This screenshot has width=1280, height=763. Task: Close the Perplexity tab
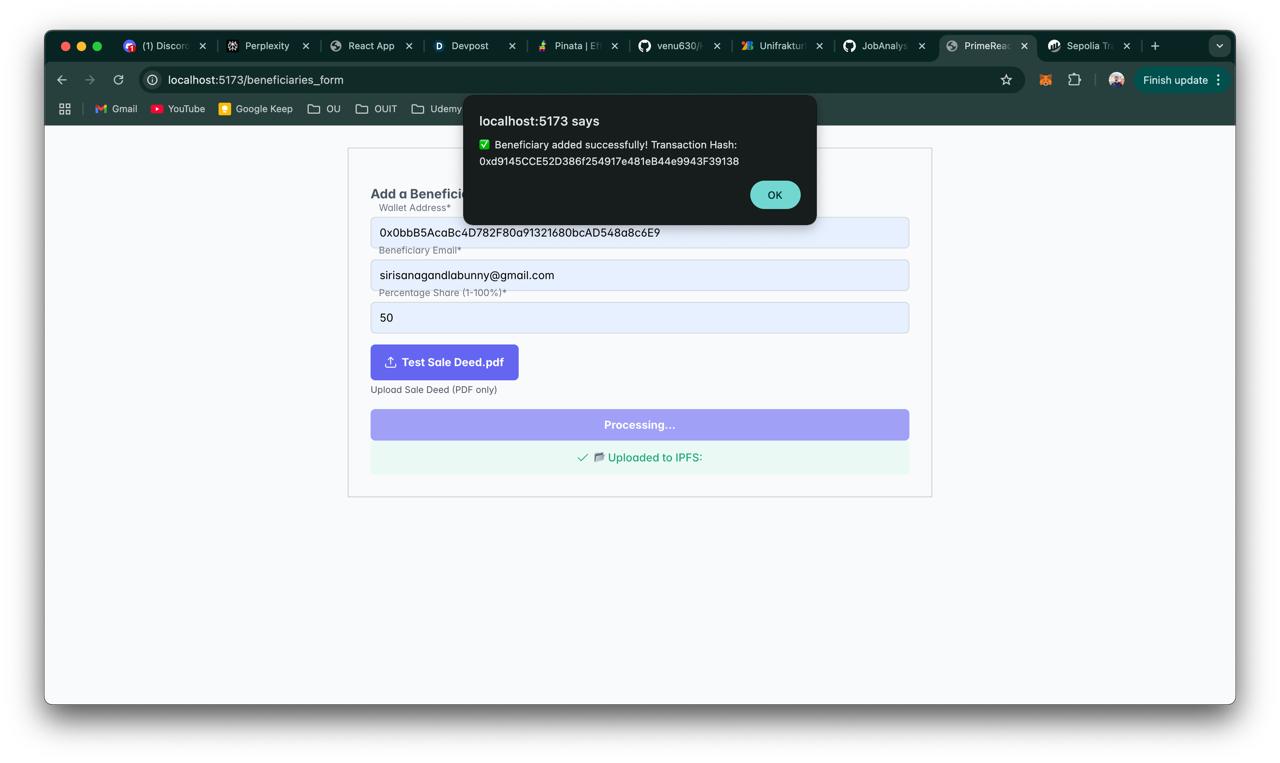(306, 46)
